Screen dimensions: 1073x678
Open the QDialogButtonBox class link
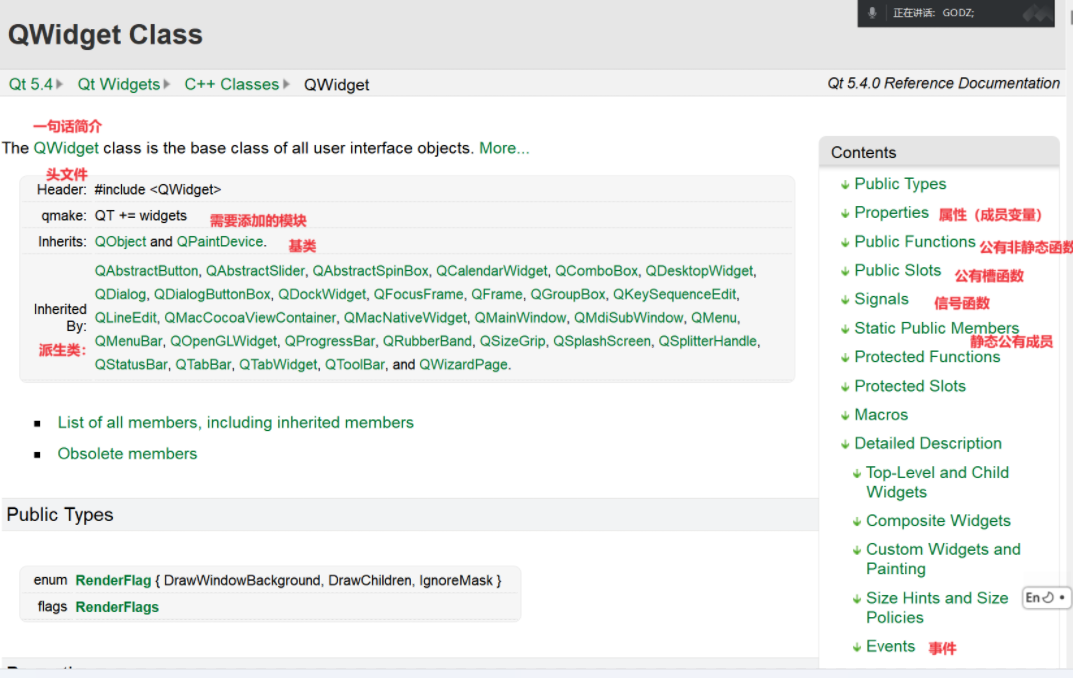click(x=211, y=294)
